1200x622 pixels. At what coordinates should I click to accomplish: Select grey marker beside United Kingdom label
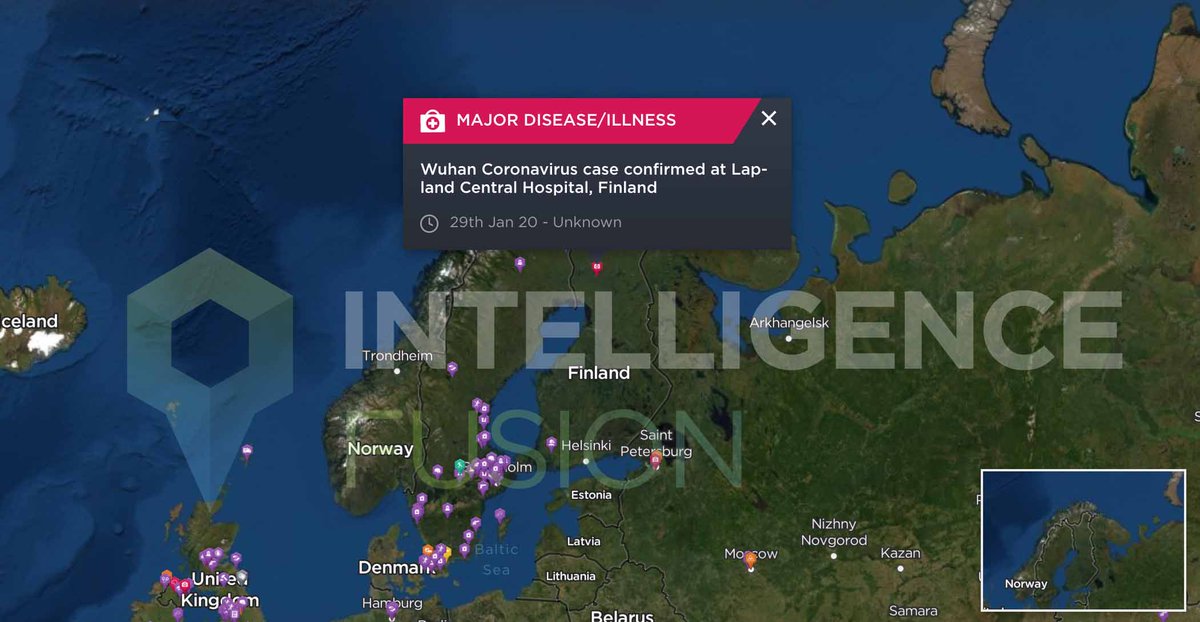tap(241, 577)
